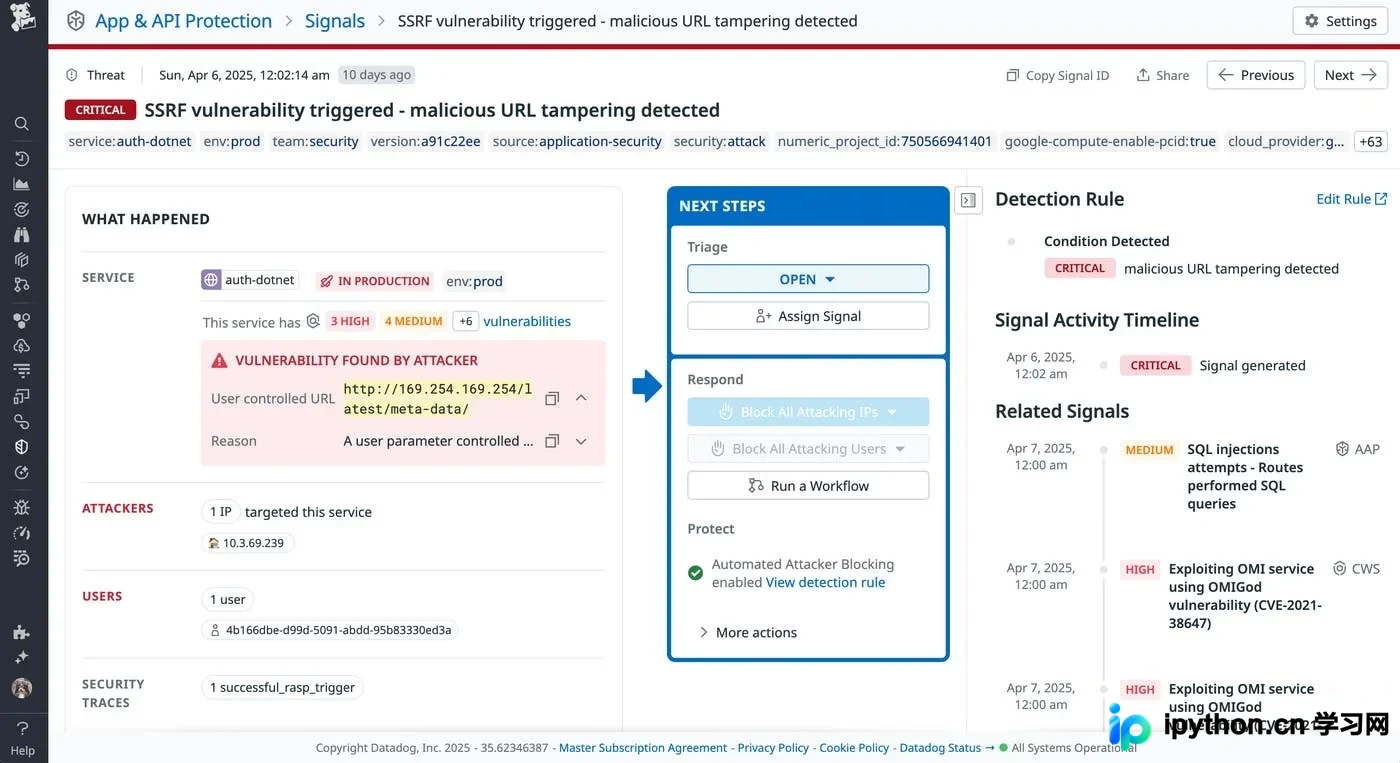Expand the More actions section
The image size is (1400, 763).
point(748,632)
